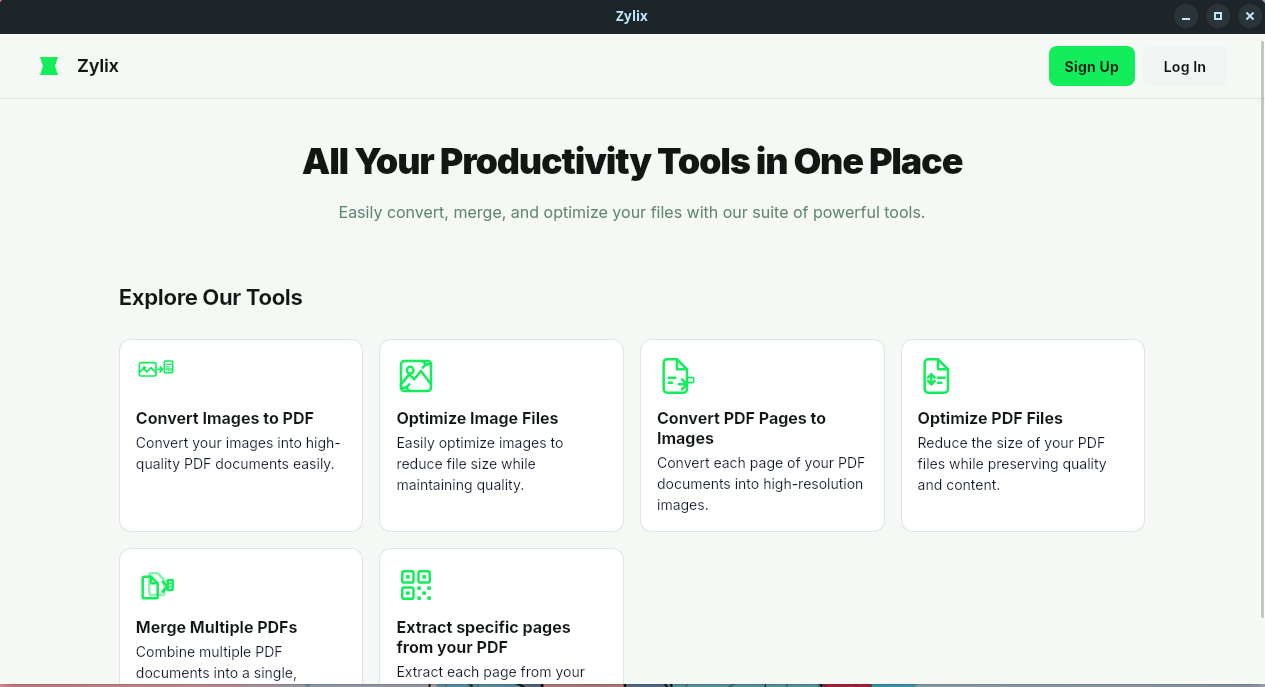Viewport: 1265px width, 687px height.
Task: Click the Optimize Image Files picture icon
Action: tap(415, 376)
